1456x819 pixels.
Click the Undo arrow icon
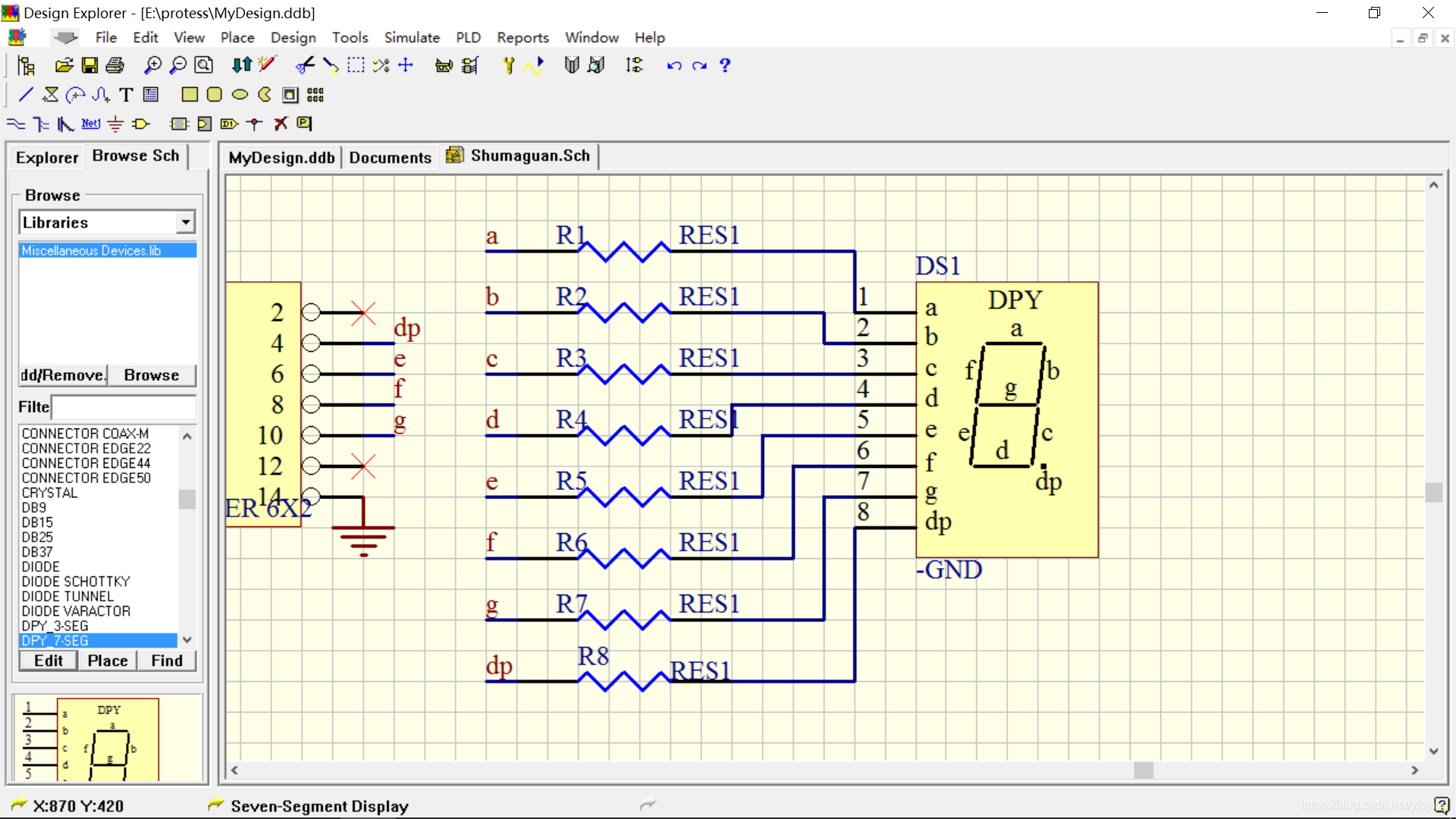coord(673,66)
